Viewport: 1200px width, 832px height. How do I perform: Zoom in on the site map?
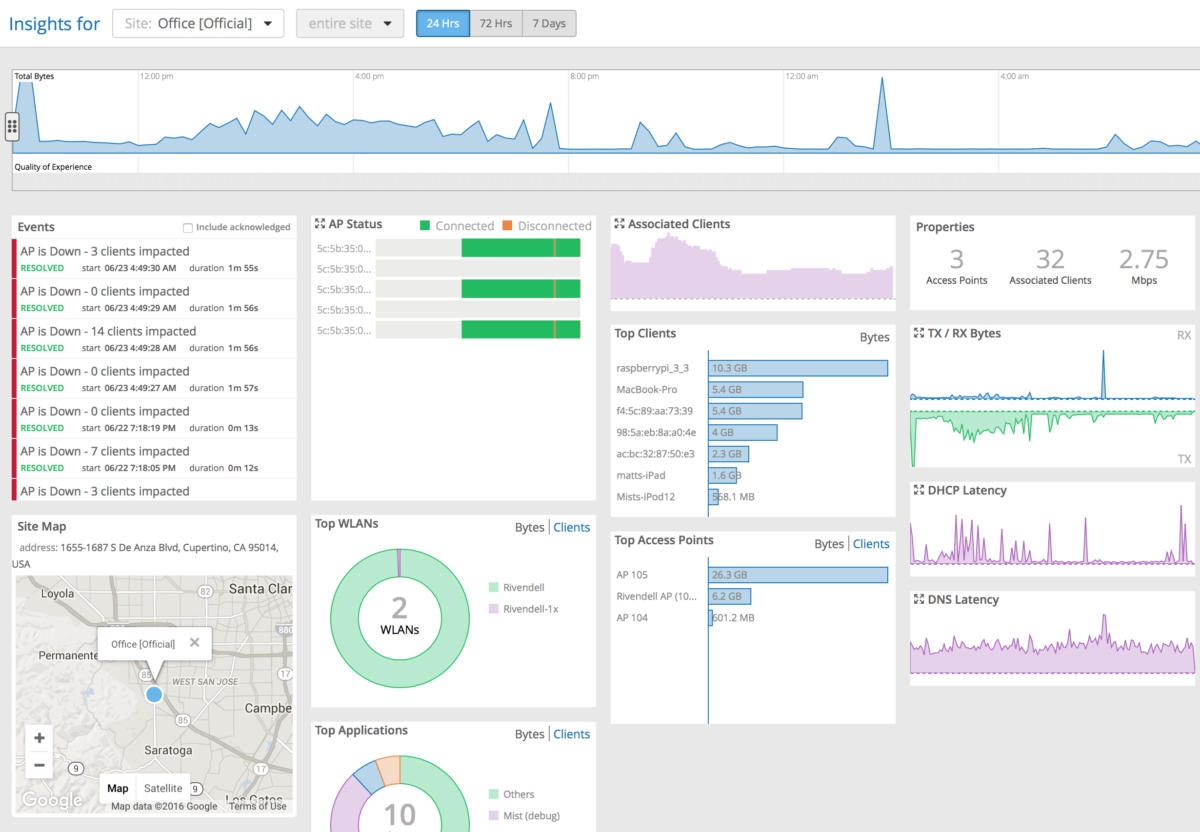39,738
